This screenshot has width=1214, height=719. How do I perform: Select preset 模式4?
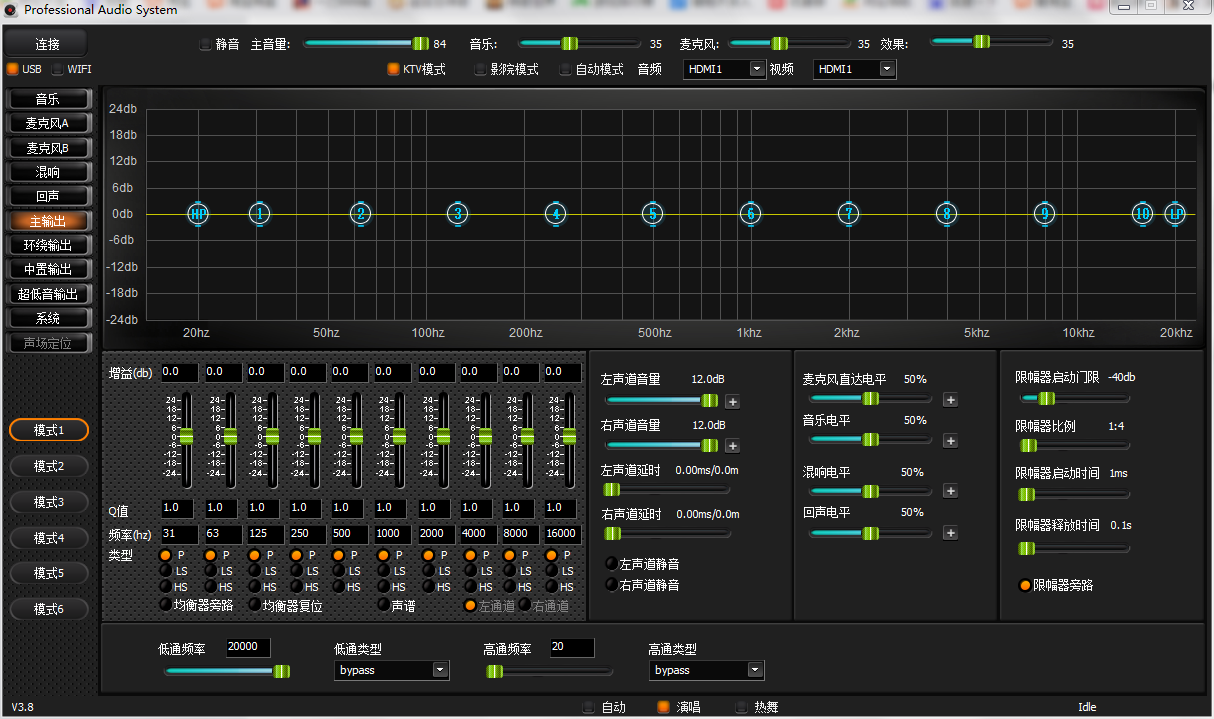pyautogui.click(x=49, y=538)
